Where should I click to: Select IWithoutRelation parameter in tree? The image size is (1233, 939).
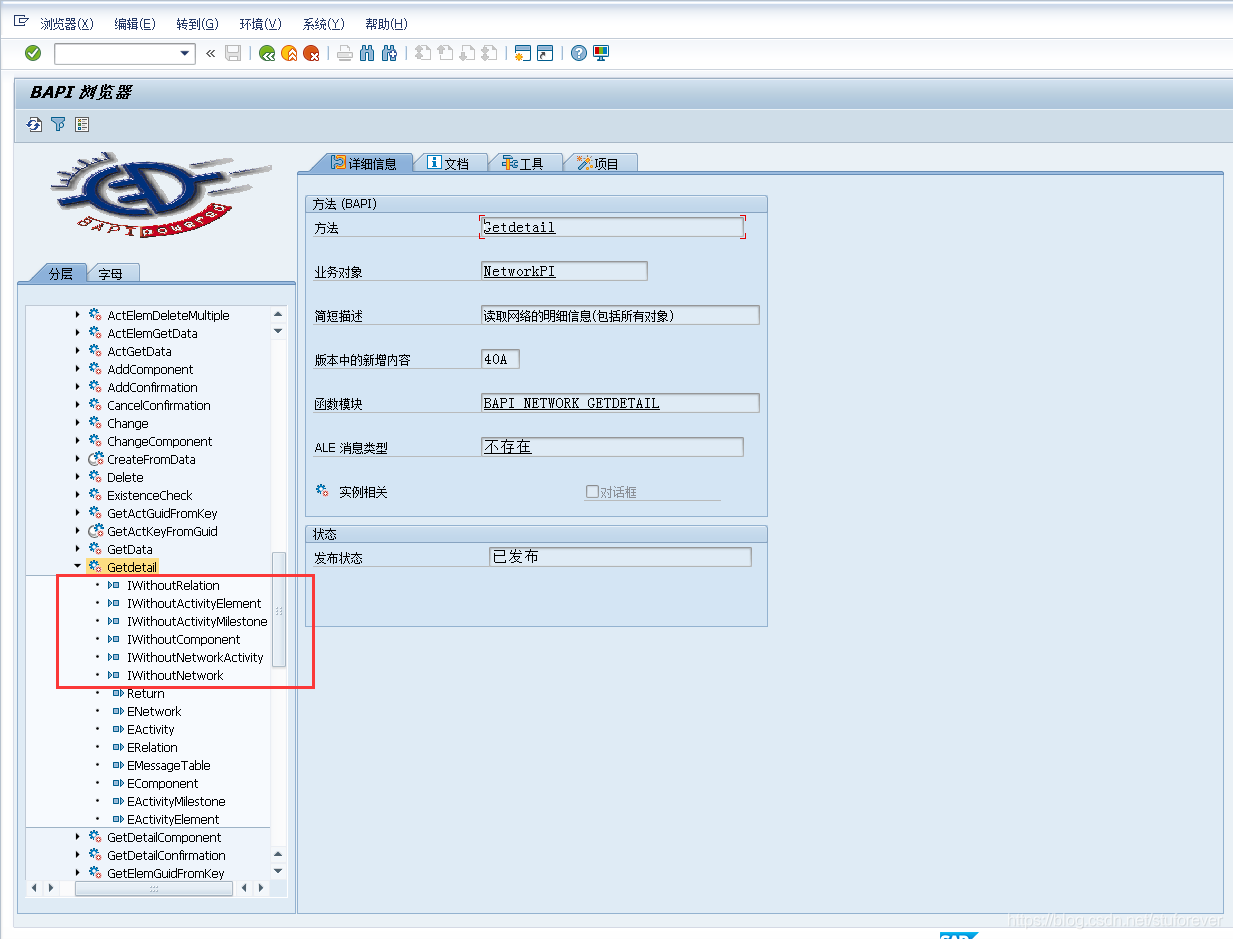tap(173, 585)
